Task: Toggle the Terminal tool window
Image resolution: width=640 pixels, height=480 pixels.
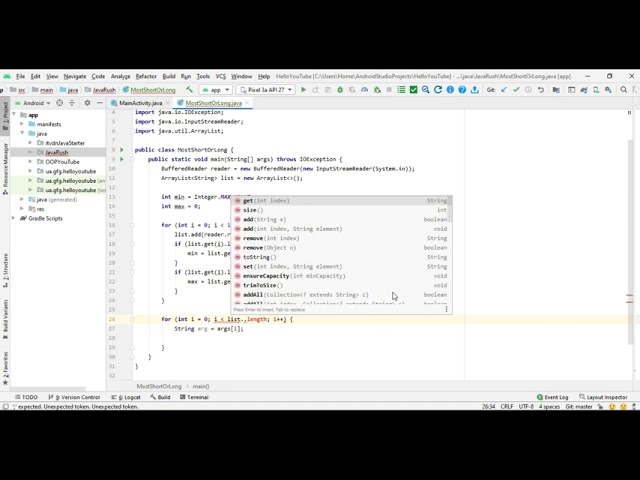Action: [194, 397]
